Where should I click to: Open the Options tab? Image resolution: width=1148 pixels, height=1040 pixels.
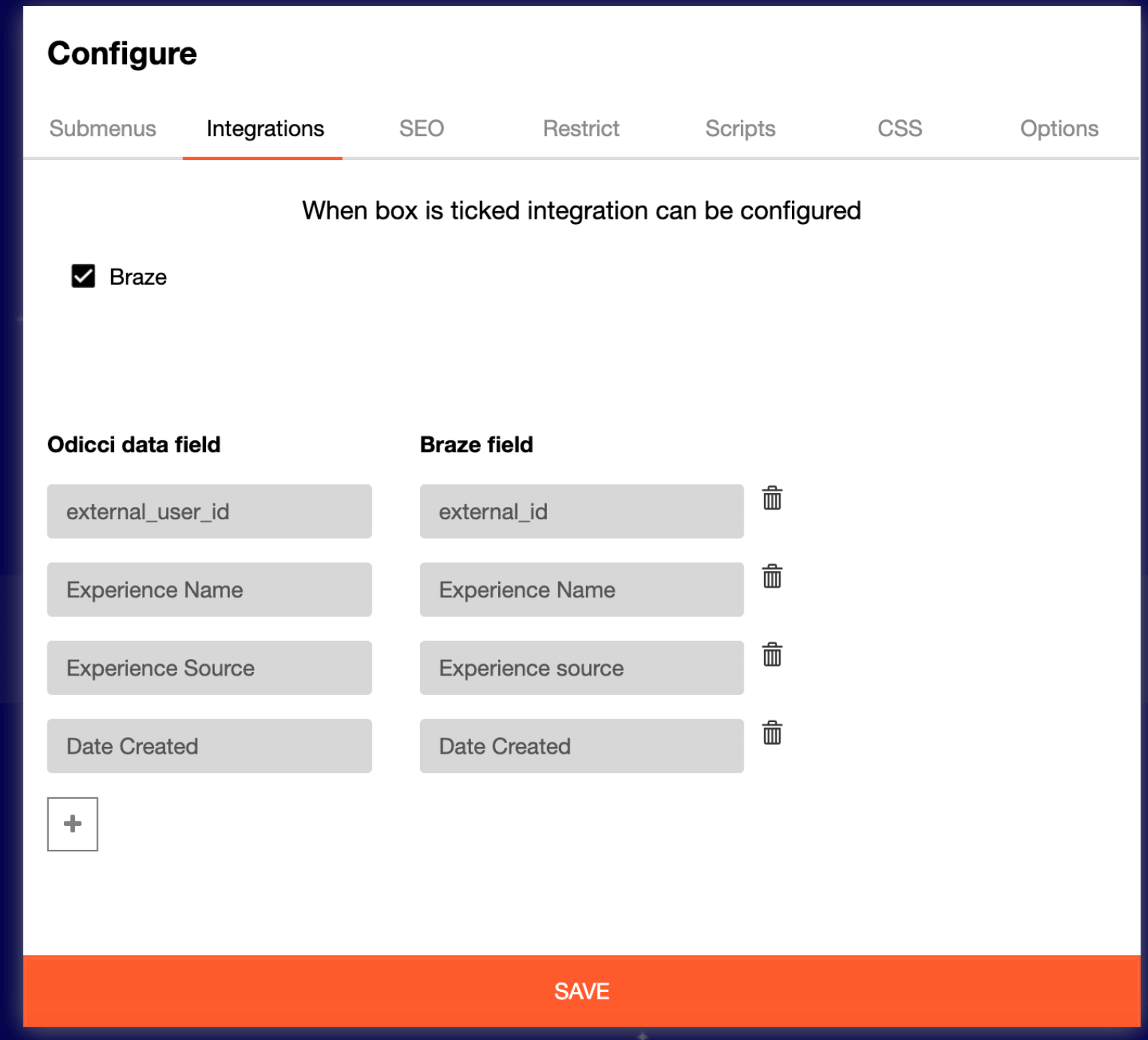coord(1059,128)
